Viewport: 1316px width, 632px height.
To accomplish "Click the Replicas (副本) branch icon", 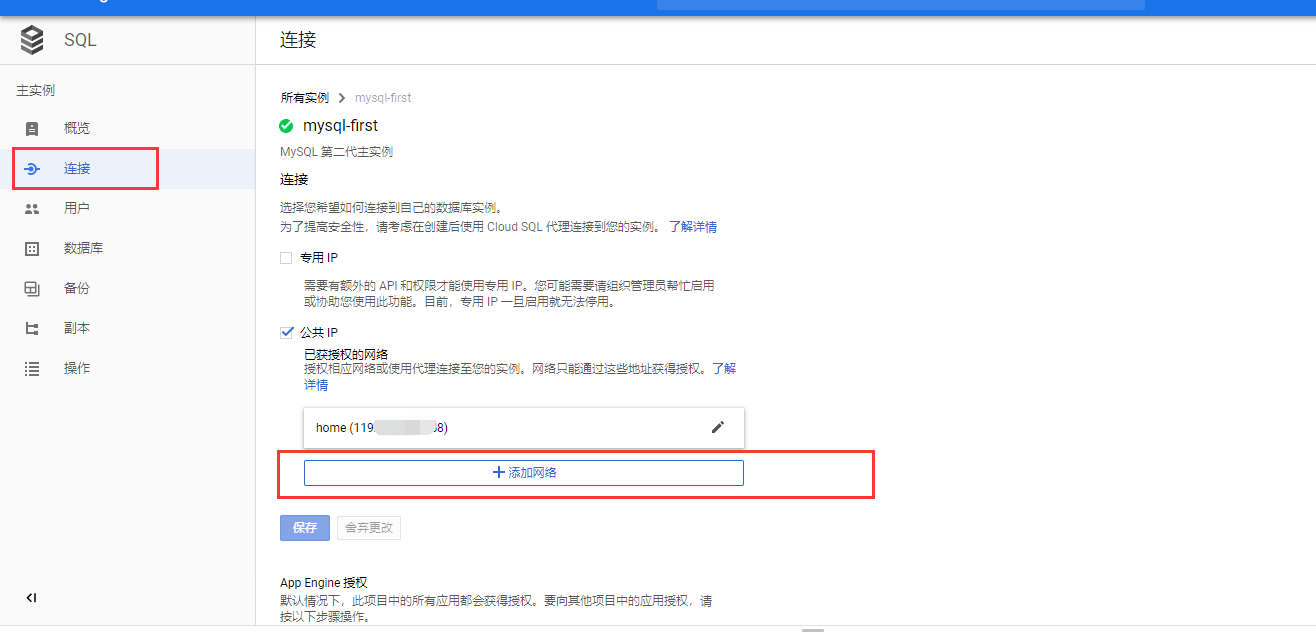I will [x=32, y=329].
